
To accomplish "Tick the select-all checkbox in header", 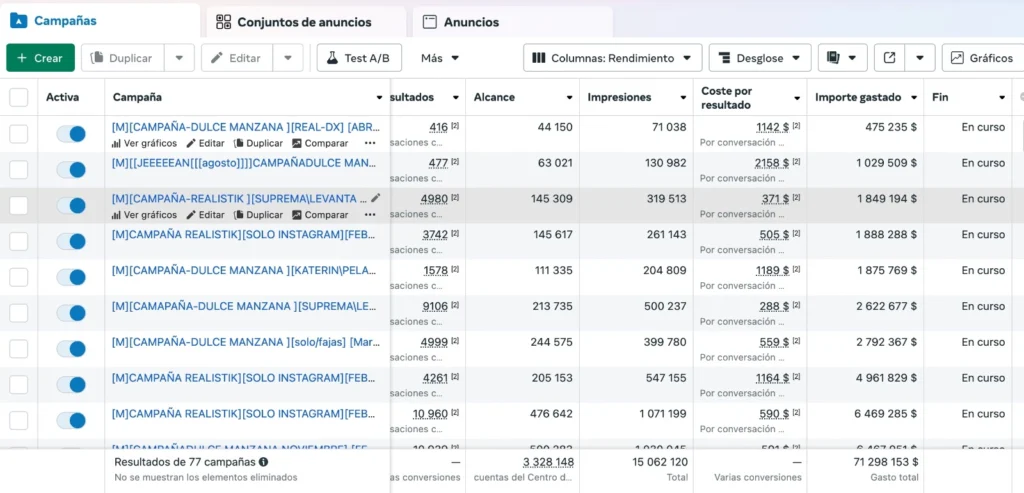I will coord(19,97).
